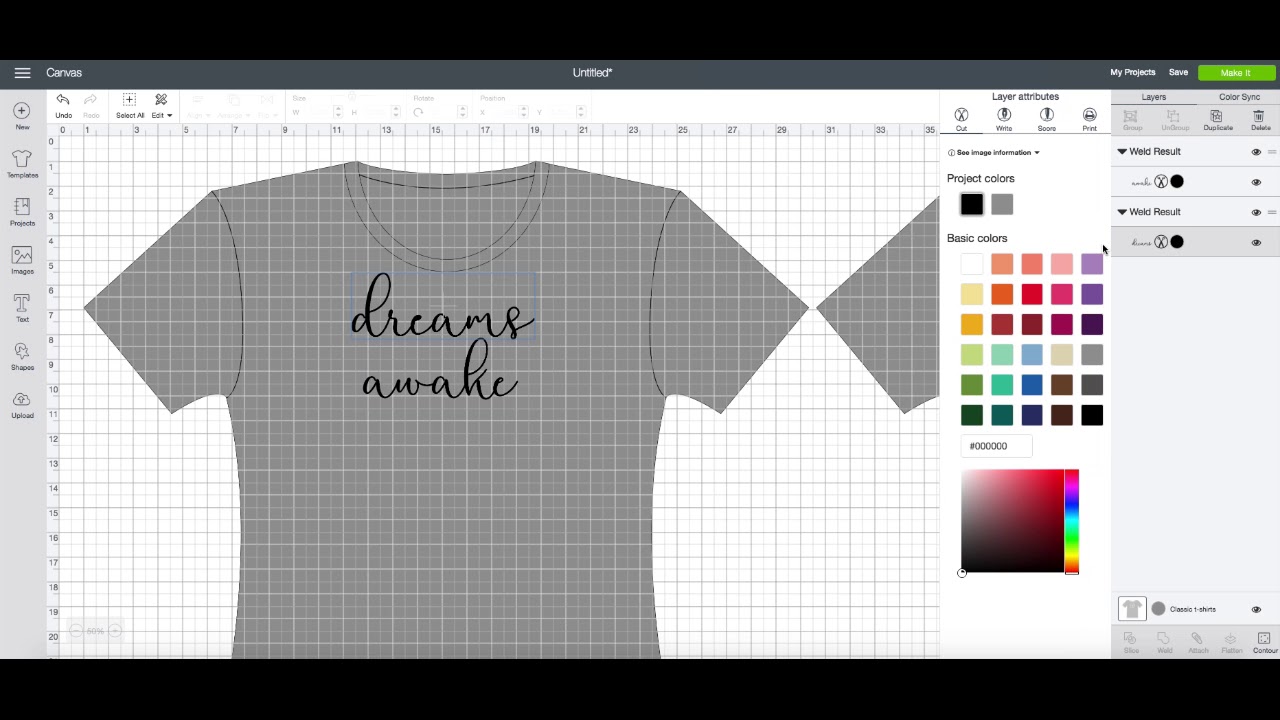
Task: Open the Edit dropdown
Action: pyautogui.click(x=161, y=105)
